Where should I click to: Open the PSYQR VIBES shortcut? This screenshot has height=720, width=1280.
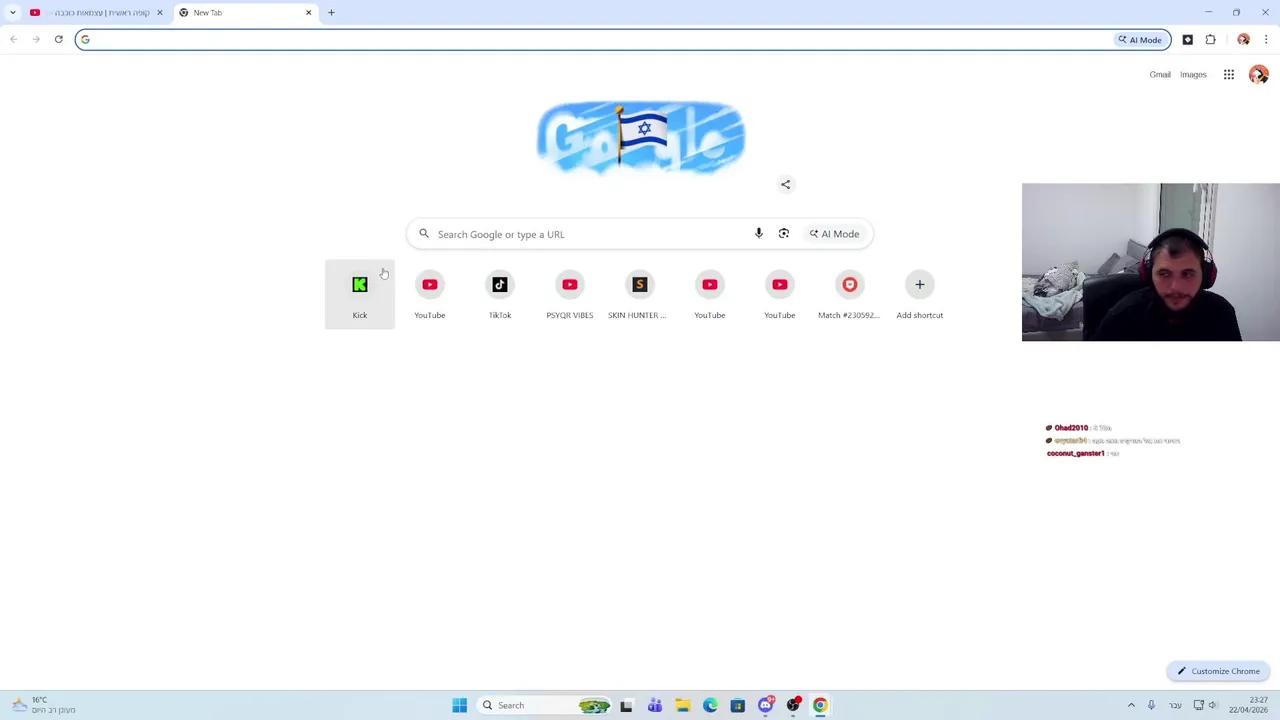pyautogui.click(x=570, y=294)
